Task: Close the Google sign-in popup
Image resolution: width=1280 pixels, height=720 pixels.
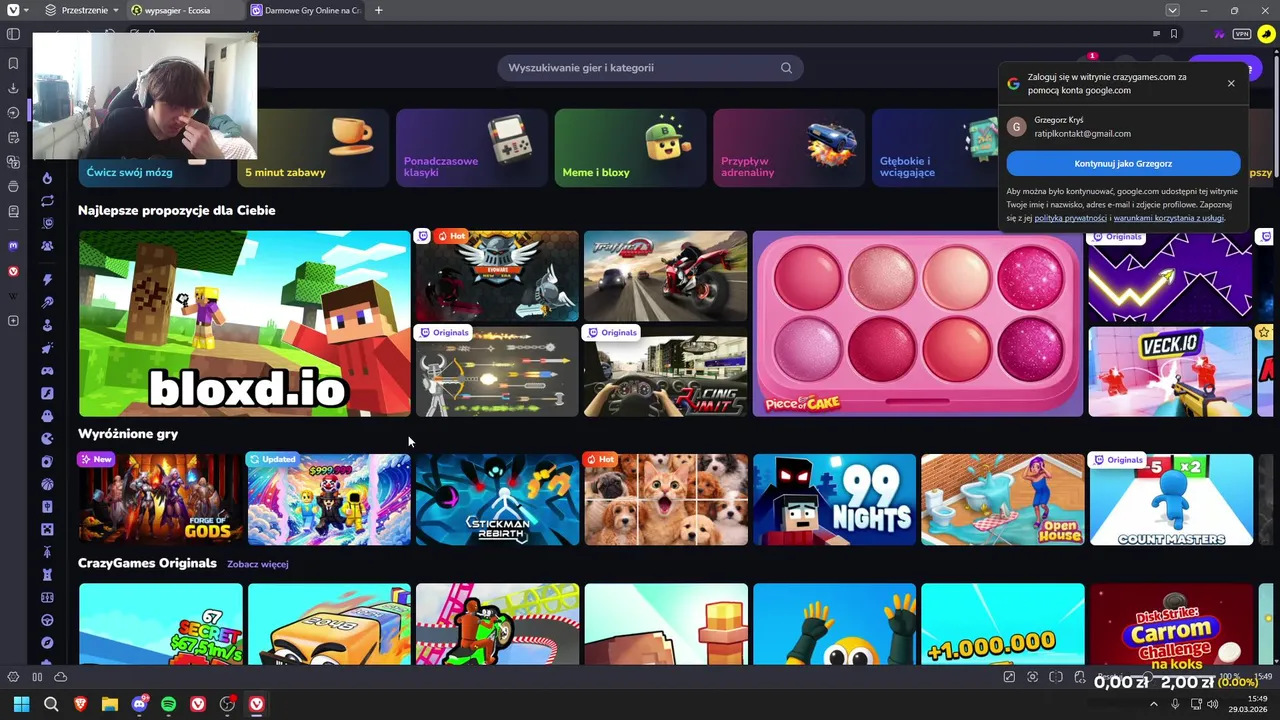Action: (1231, 83)
